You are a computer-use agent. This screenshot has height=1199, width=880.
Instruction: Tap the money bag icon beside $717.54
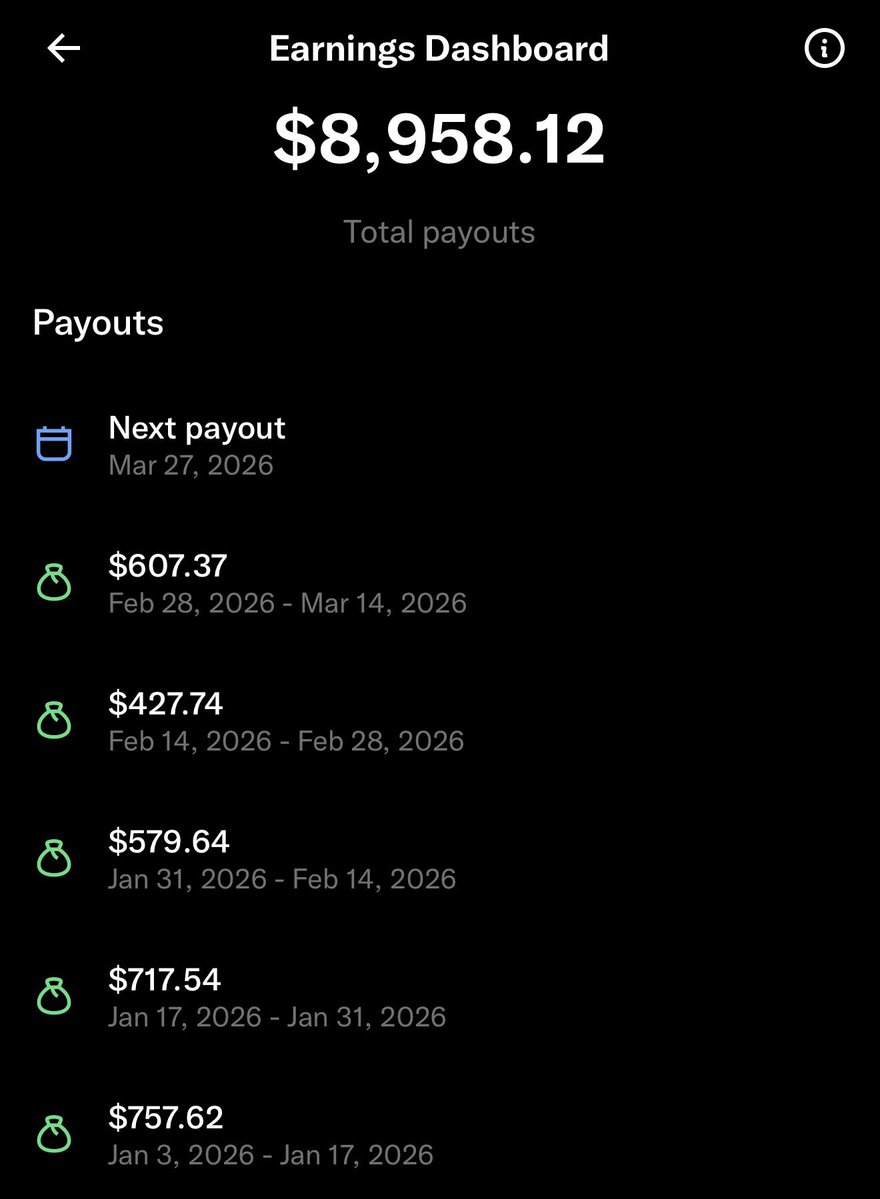click(54, 997)
